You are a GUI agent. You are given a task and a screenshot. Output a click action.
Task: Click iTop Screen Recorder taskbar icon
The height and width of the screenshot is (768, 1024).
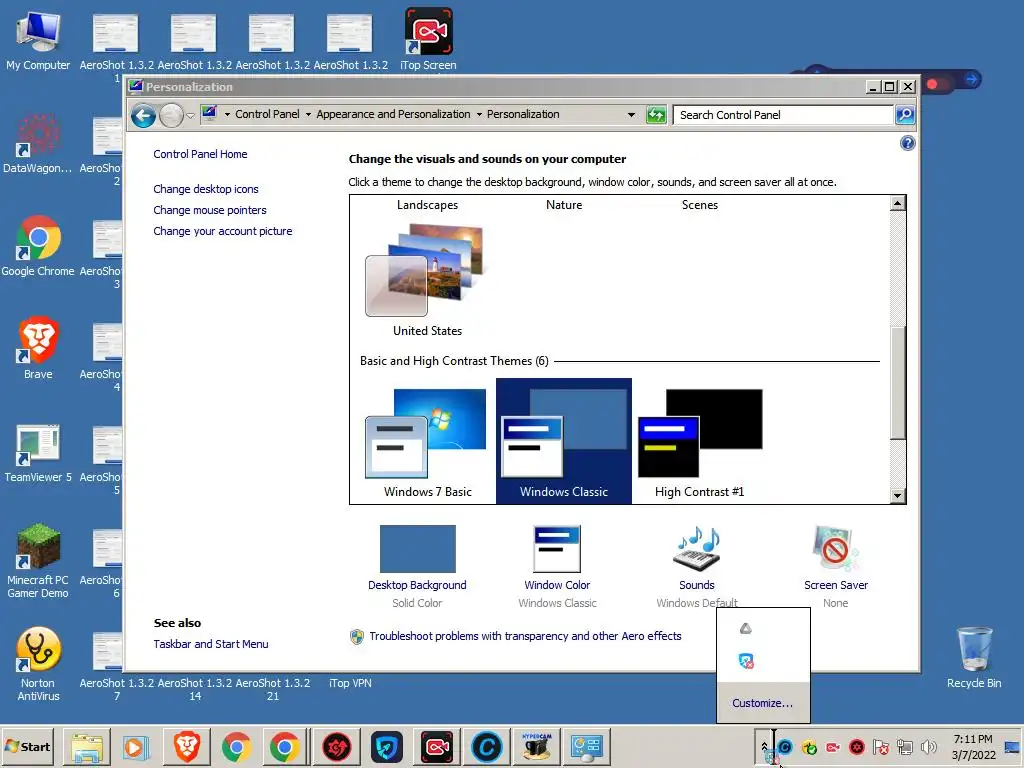click(x=436, y=746)
